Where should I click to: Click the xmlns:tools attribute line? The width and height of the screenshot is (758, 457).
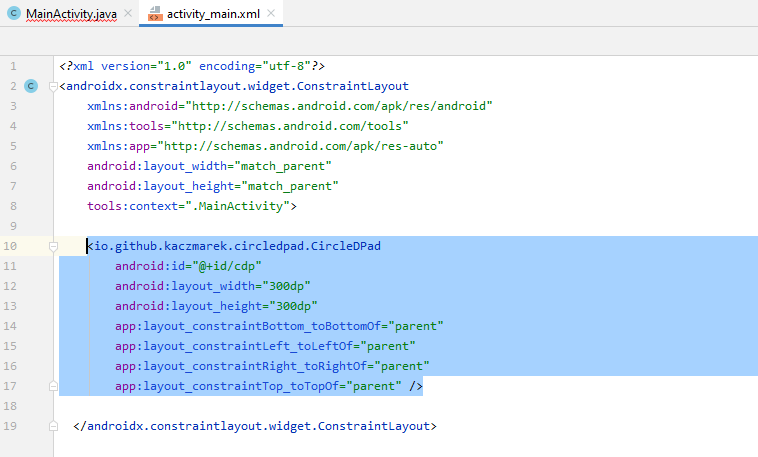(x=248, y=126)
